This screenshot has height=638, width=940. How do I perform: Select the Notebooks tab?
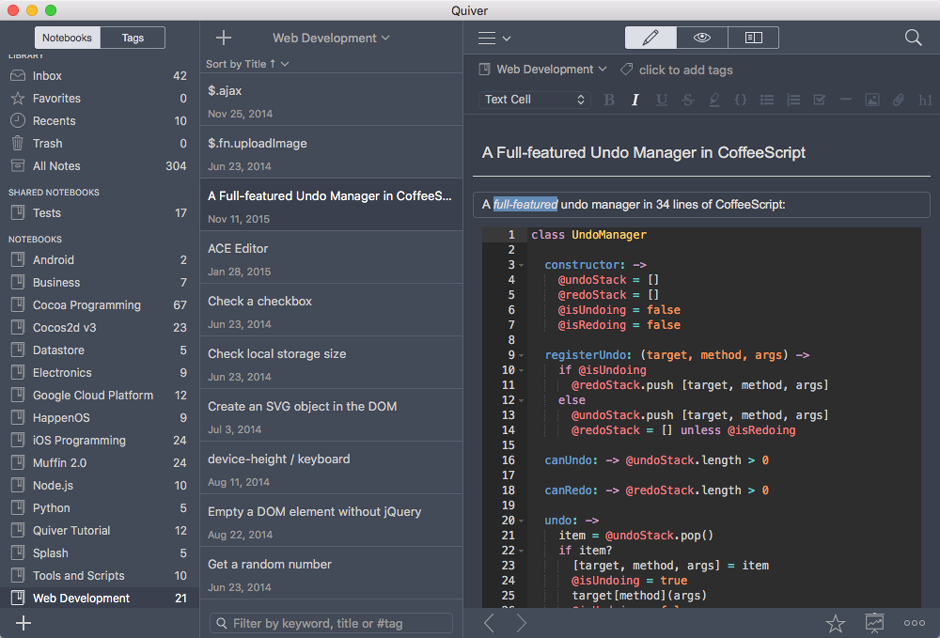[67, 38]
